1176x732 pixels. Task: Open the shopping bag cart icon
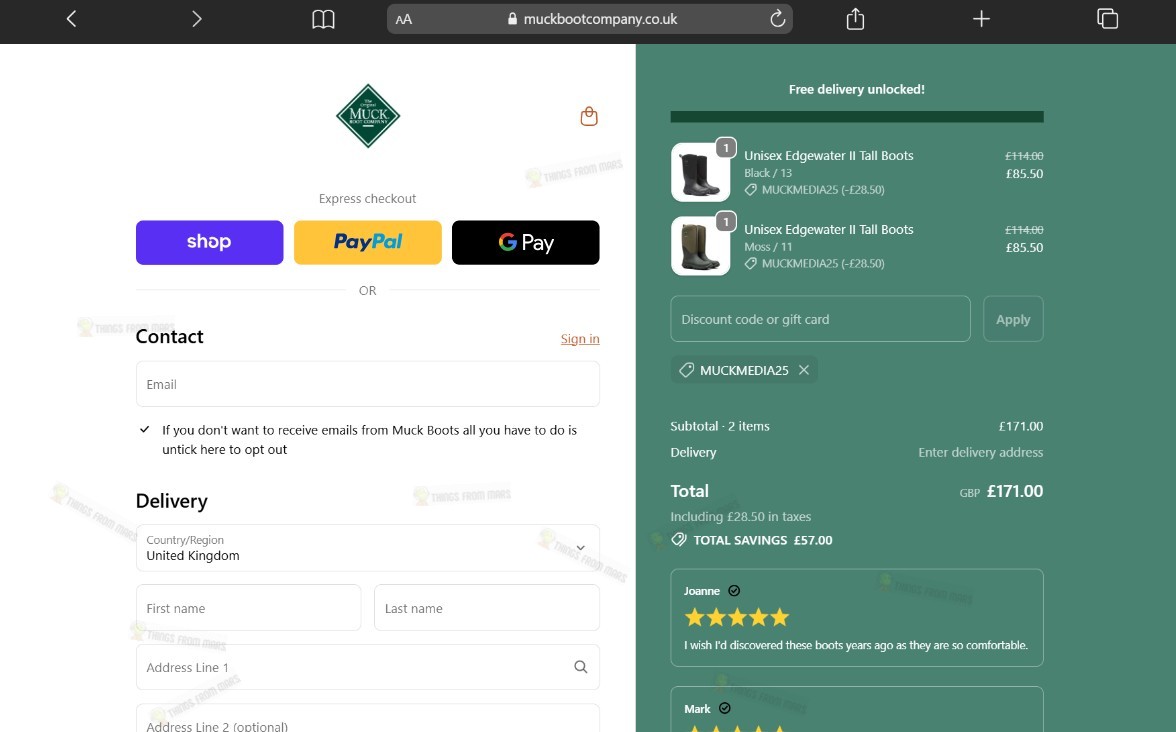(x=589, y=116)
